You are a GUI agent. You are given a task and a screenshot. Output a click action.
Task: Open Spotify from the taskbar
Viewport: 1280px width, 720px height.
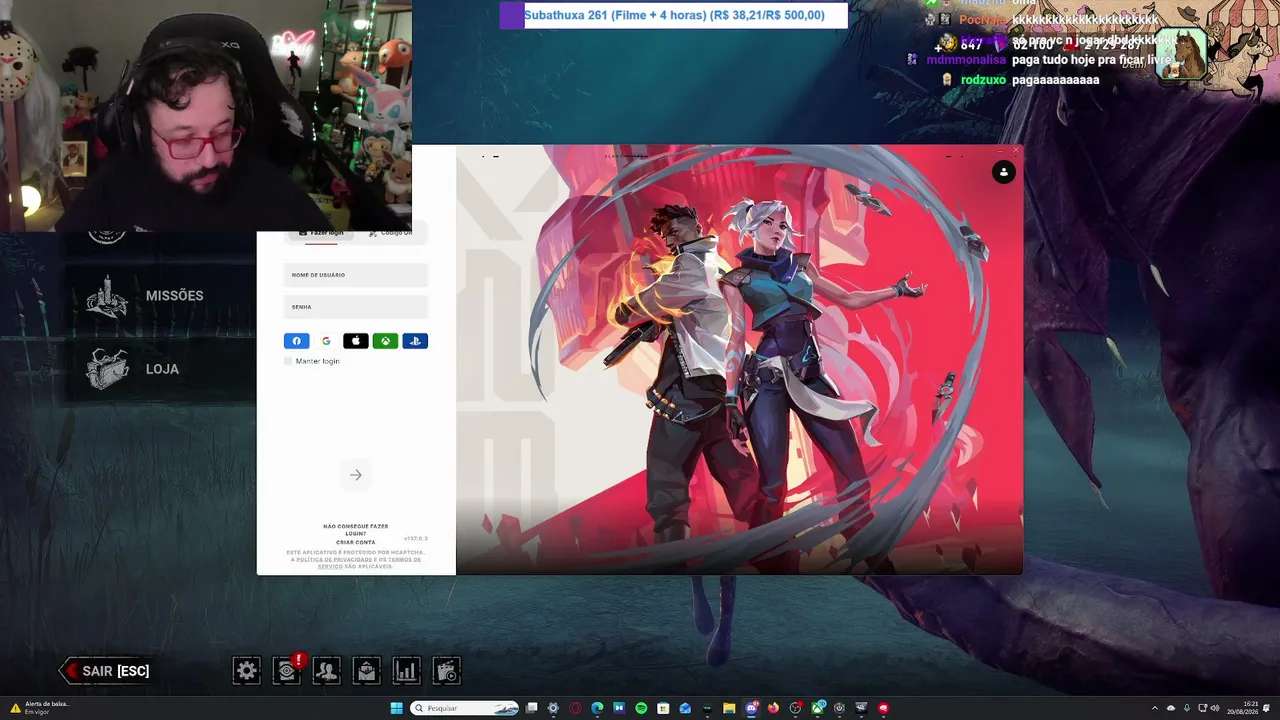641,708
